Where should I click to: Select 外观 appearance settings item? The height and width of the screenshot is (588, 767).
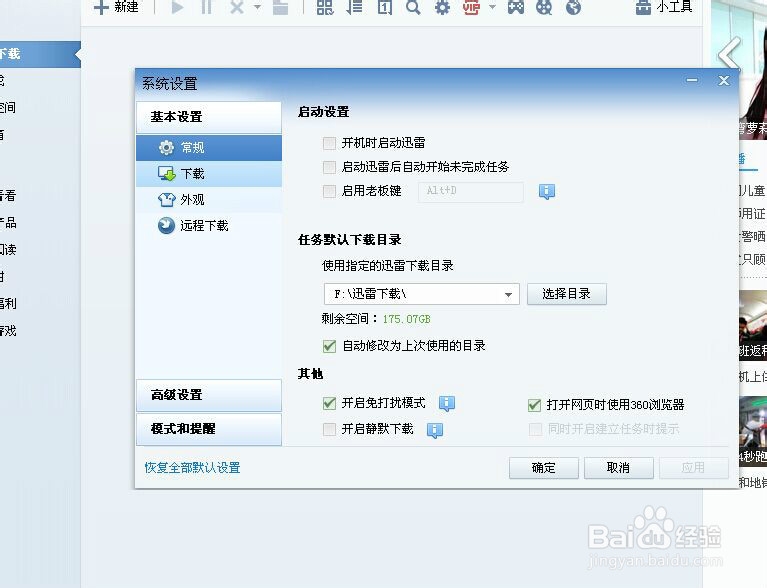(x=209, y=200)
